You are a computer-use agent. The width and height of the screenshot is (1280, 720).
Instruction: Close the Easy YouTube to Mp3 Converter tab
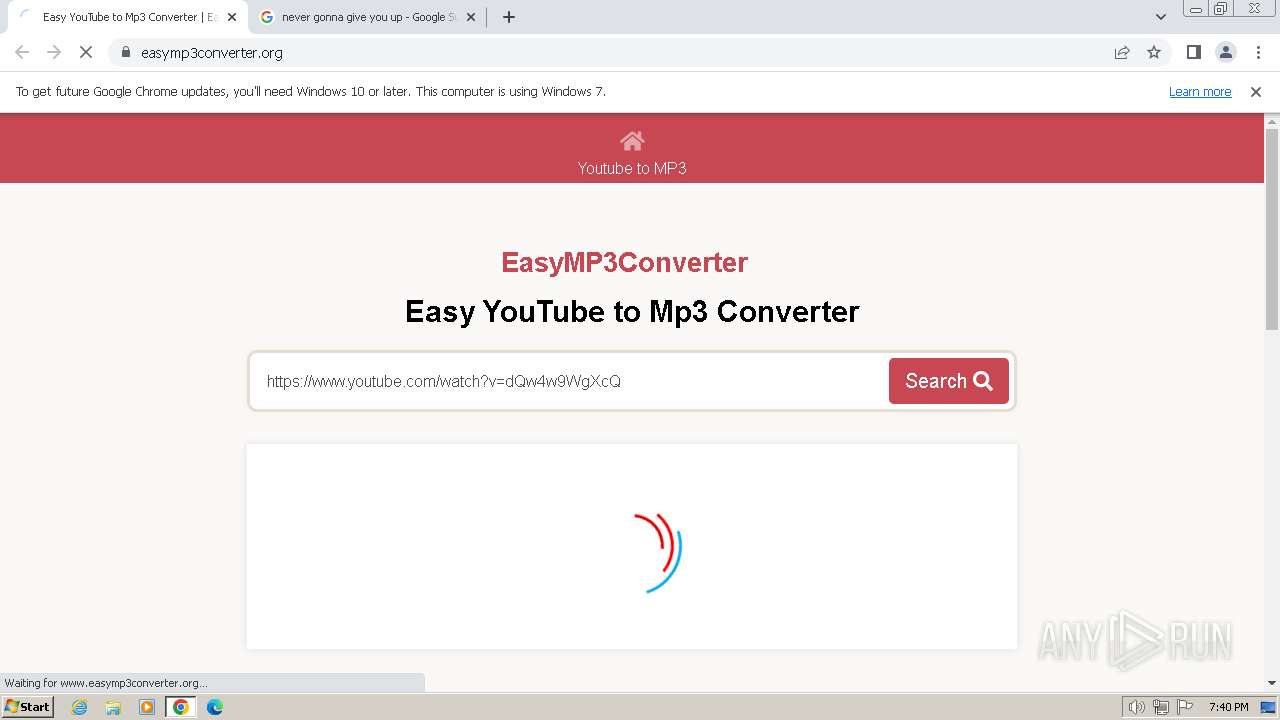pos(232,17)
